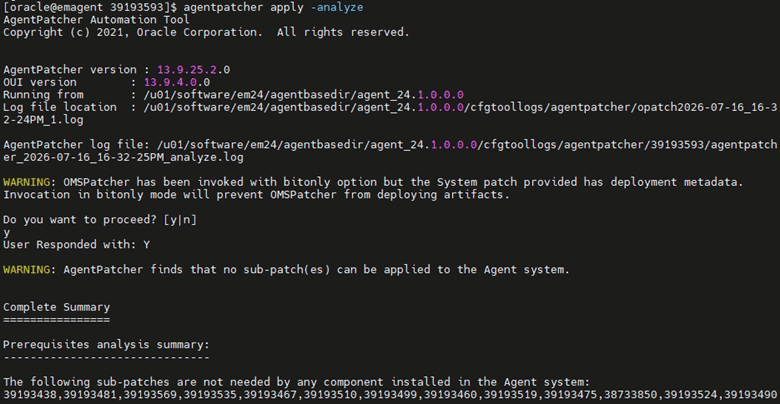Viewport: 780px width, 404px height.
Task: Click 'Invocation in bitonly mode' warning line
Action: pyautogui.click(x=257, y=195)
